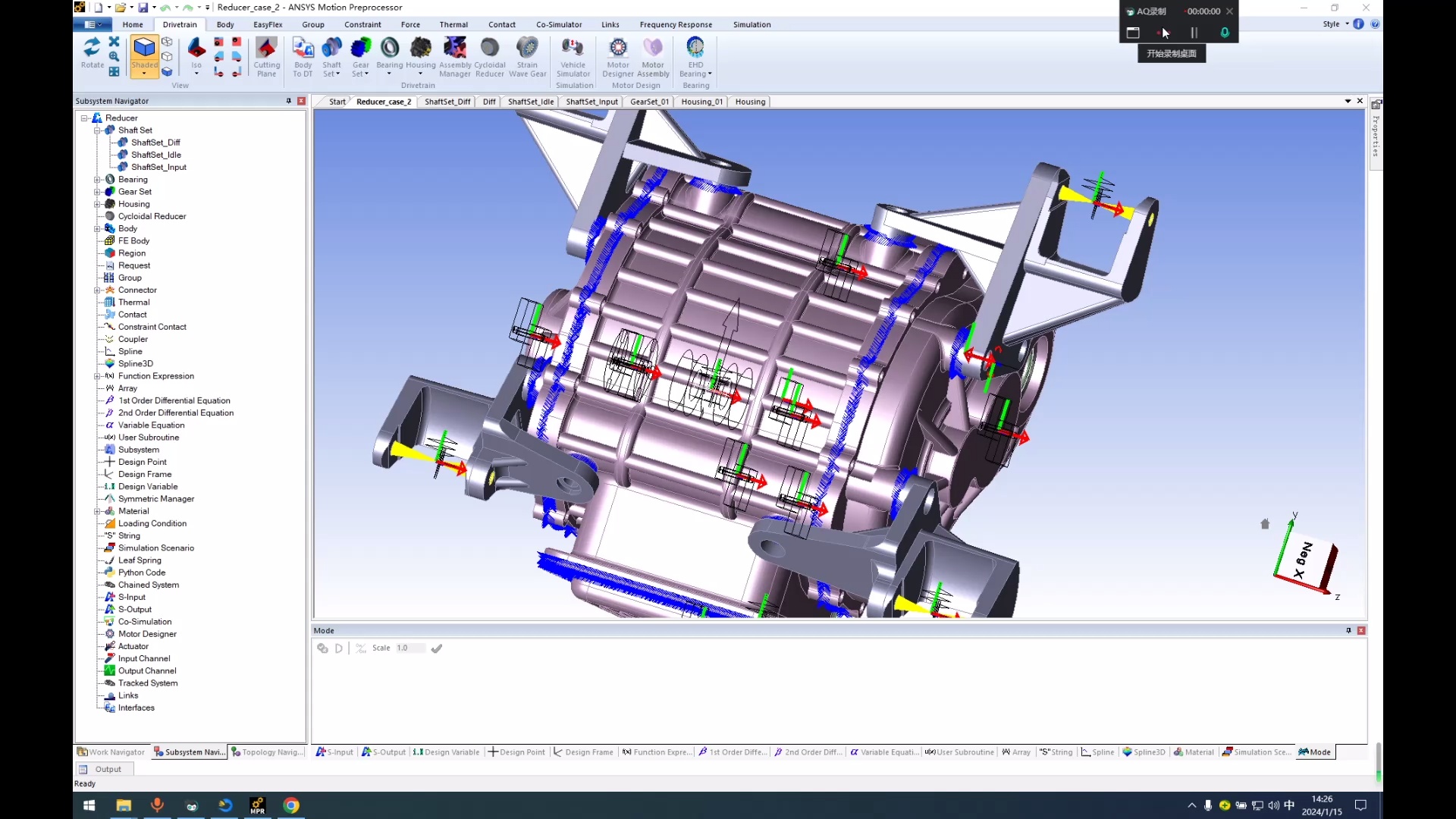This screenshot has height=819, width=1456.
Task: Switch to the Simulation ribbon tab
Action: point(751,24)
